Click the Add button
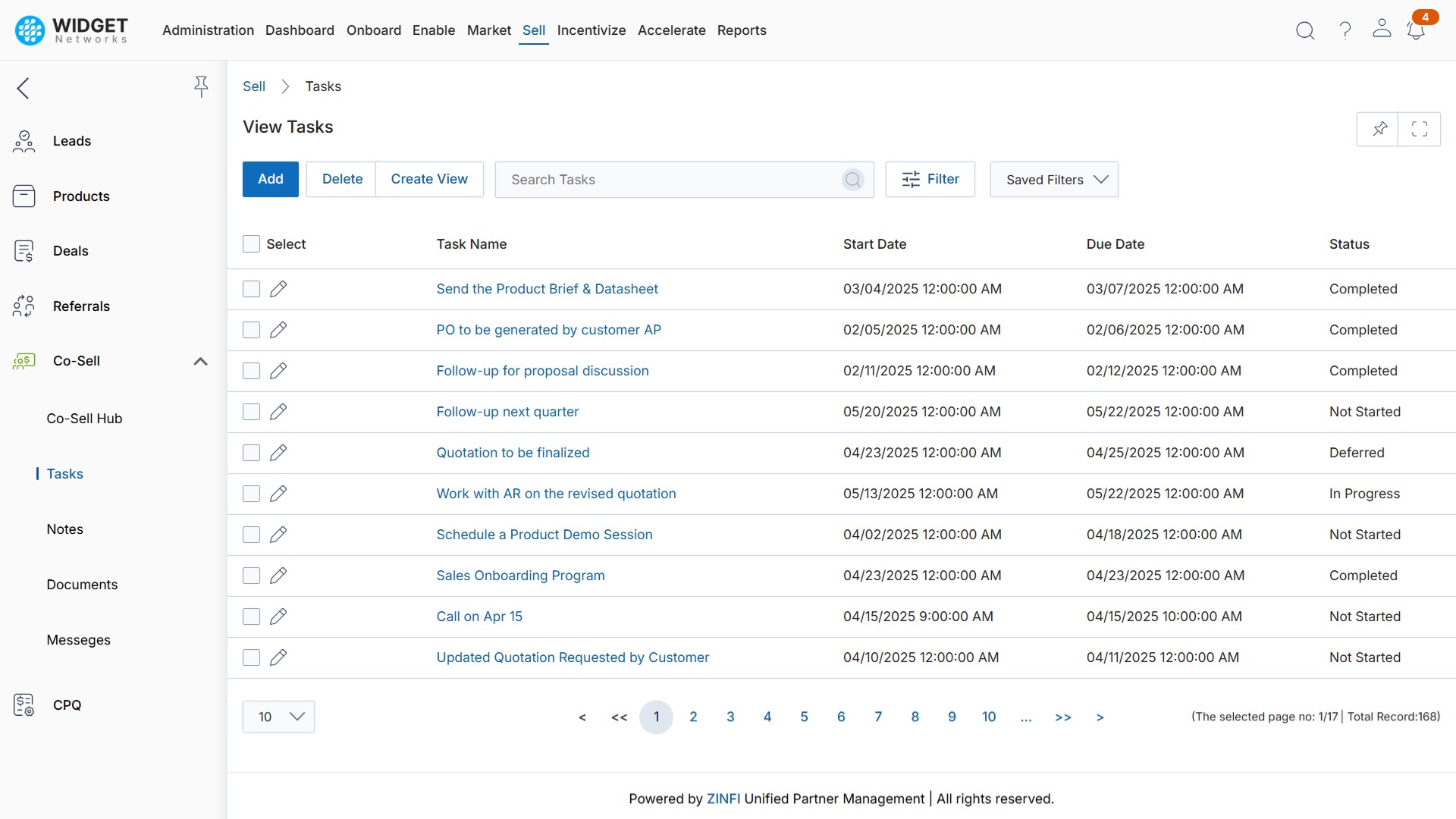1456x819 pixels. pyautogui.click(x=270, y=179)
